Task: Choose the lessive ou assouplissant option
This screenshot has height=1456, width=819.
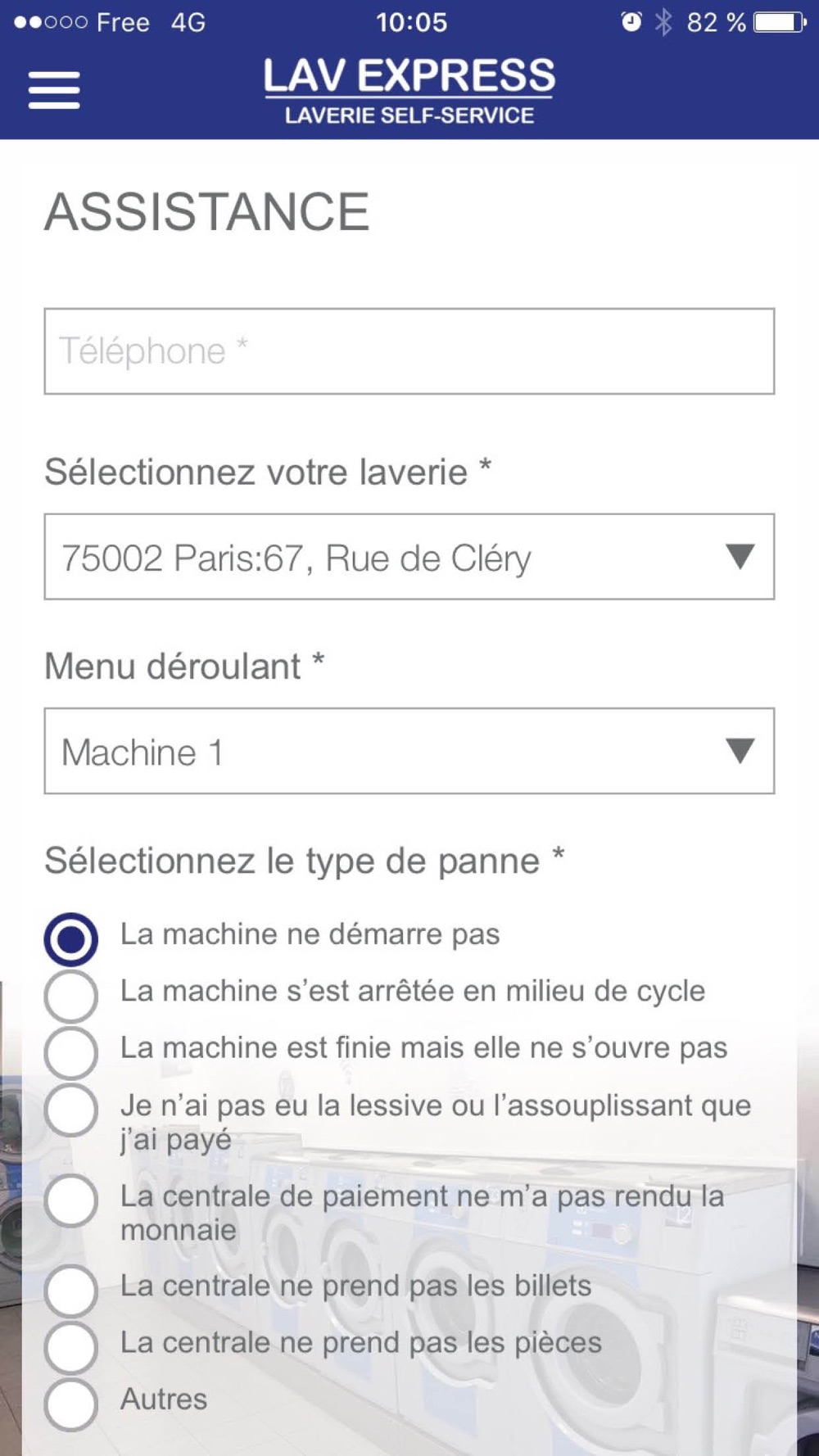Action: click(x=71, y=1110)
